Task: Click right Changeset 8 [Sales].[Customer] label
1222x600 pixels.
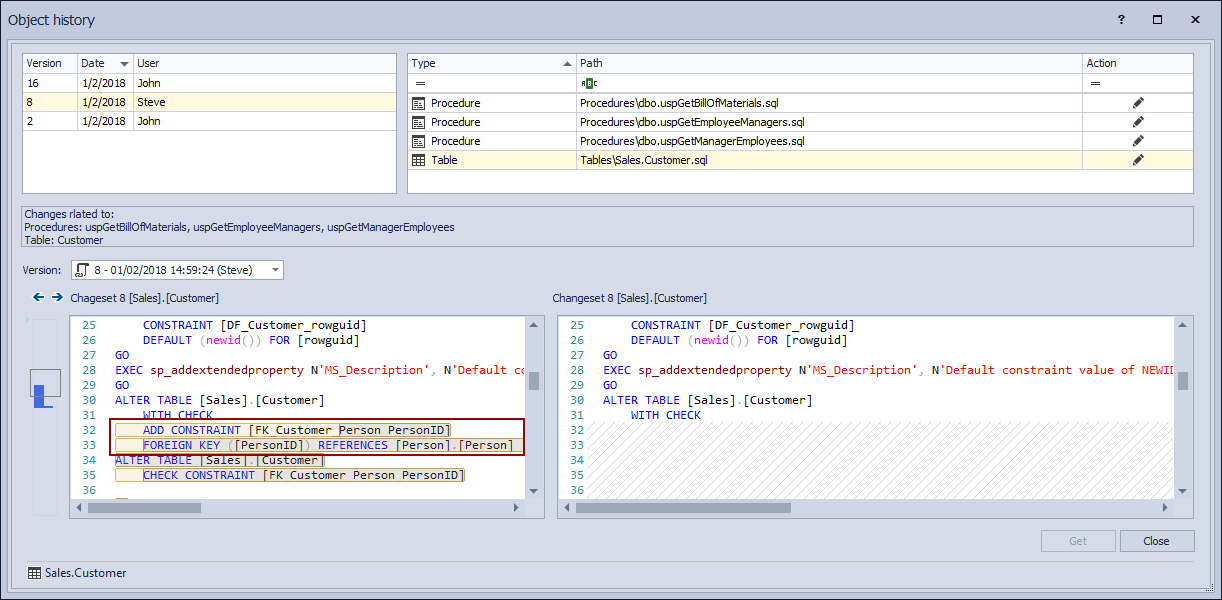Action: tap(629, 298)
